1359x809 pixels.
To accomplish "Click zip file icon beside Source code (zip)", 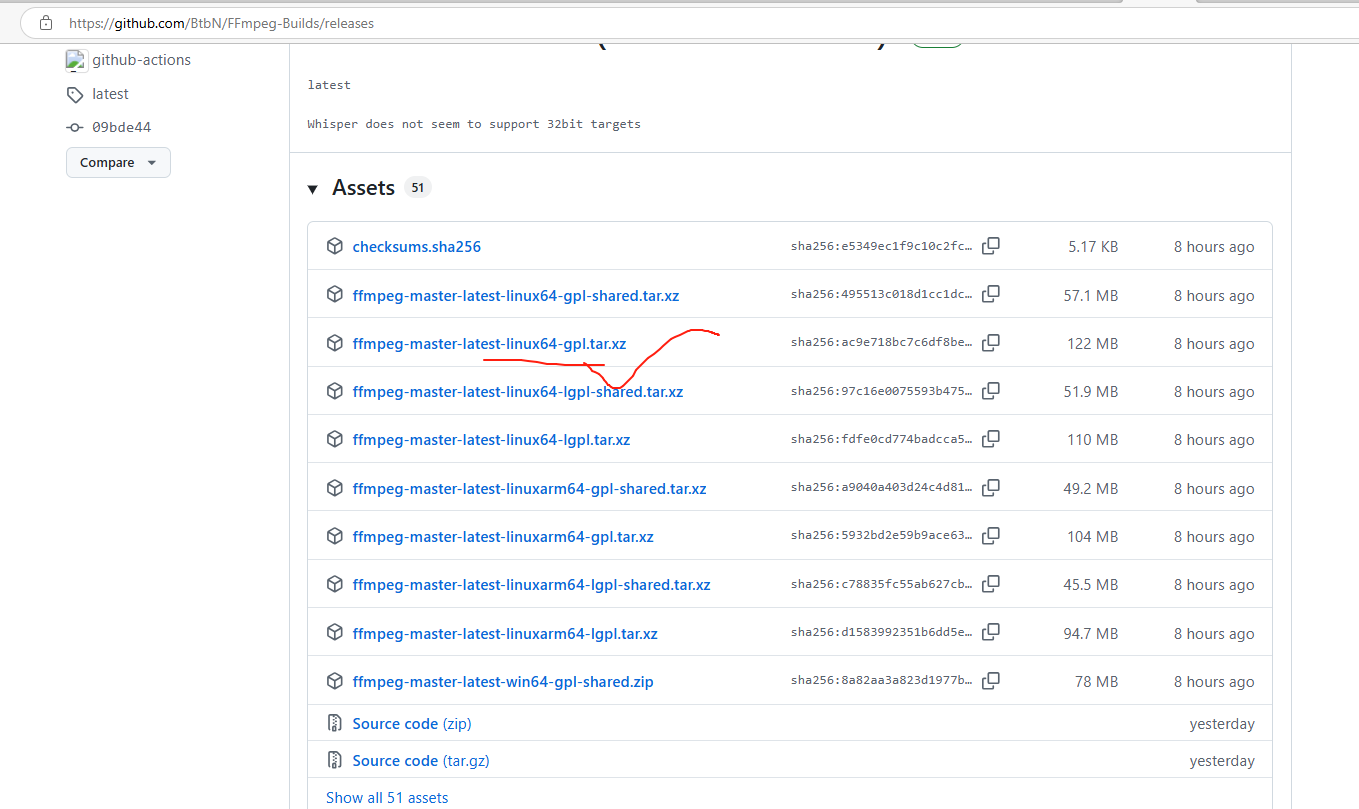I will click(x=335, y=723).
